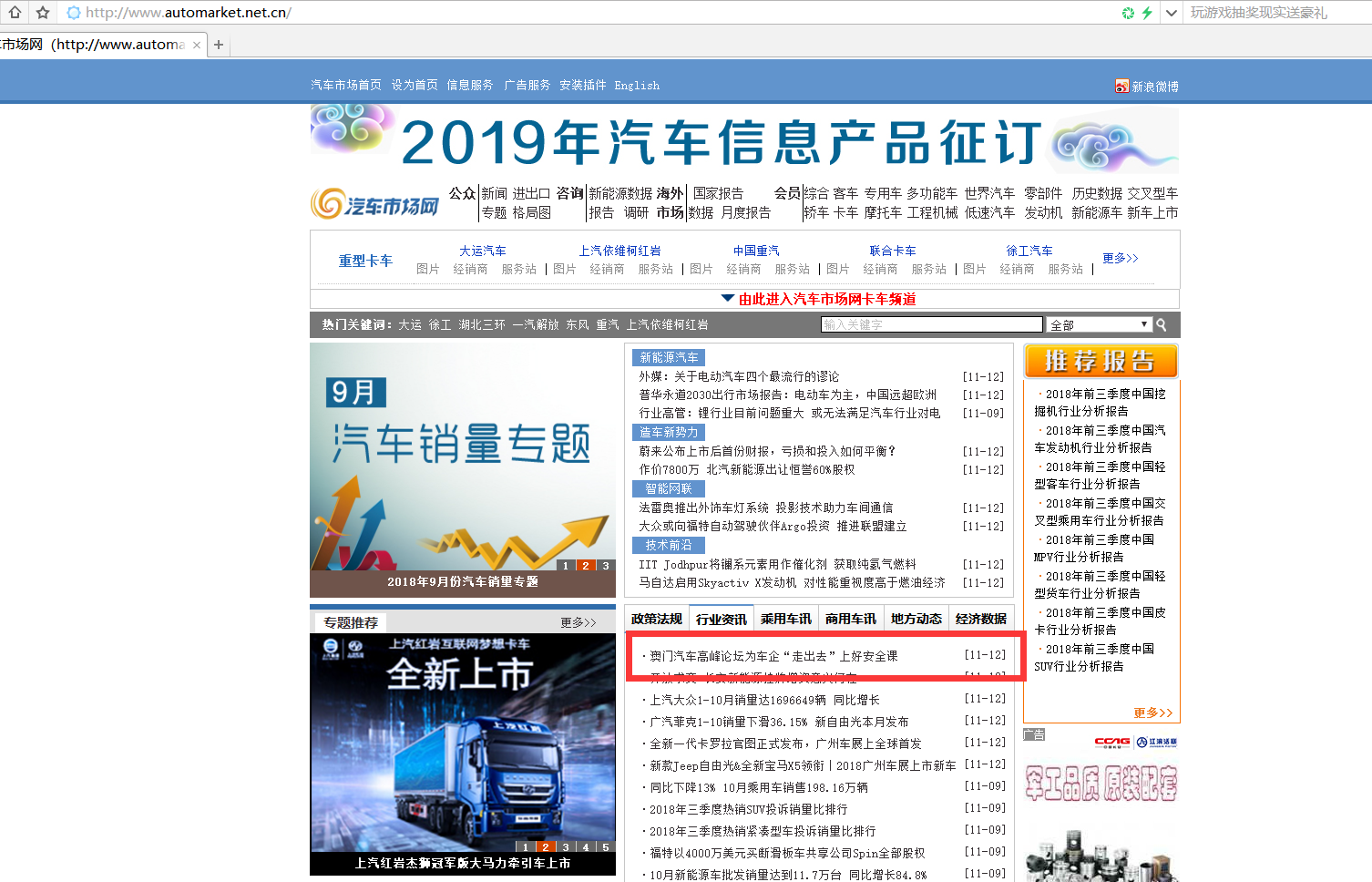Screen dimensions: 1372x882
Task: Click the 军工品质 原装配套 advertisement
Action: (x=1101, y=784)
